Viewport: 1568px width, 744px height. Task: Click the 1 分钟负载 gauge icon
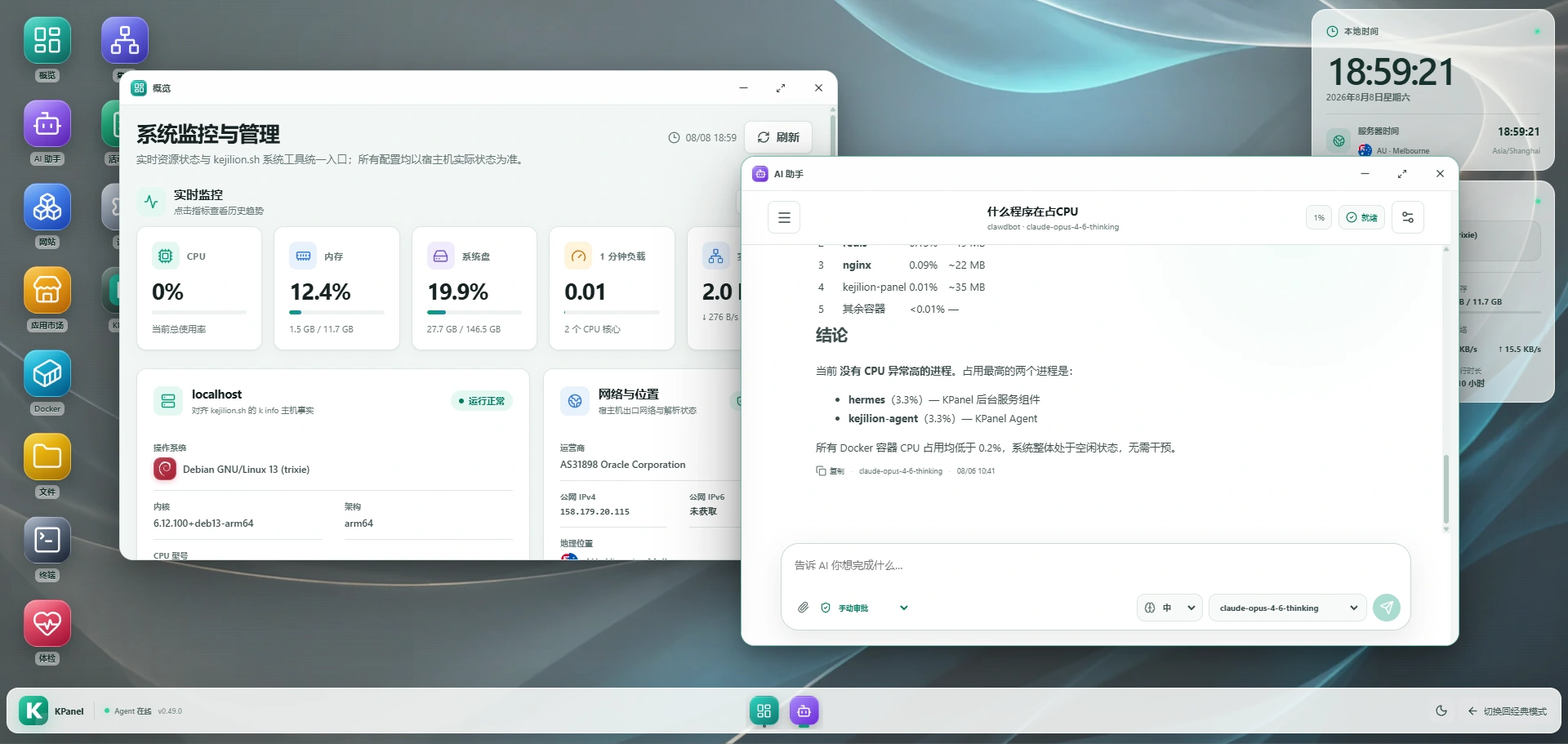point(578,256)
